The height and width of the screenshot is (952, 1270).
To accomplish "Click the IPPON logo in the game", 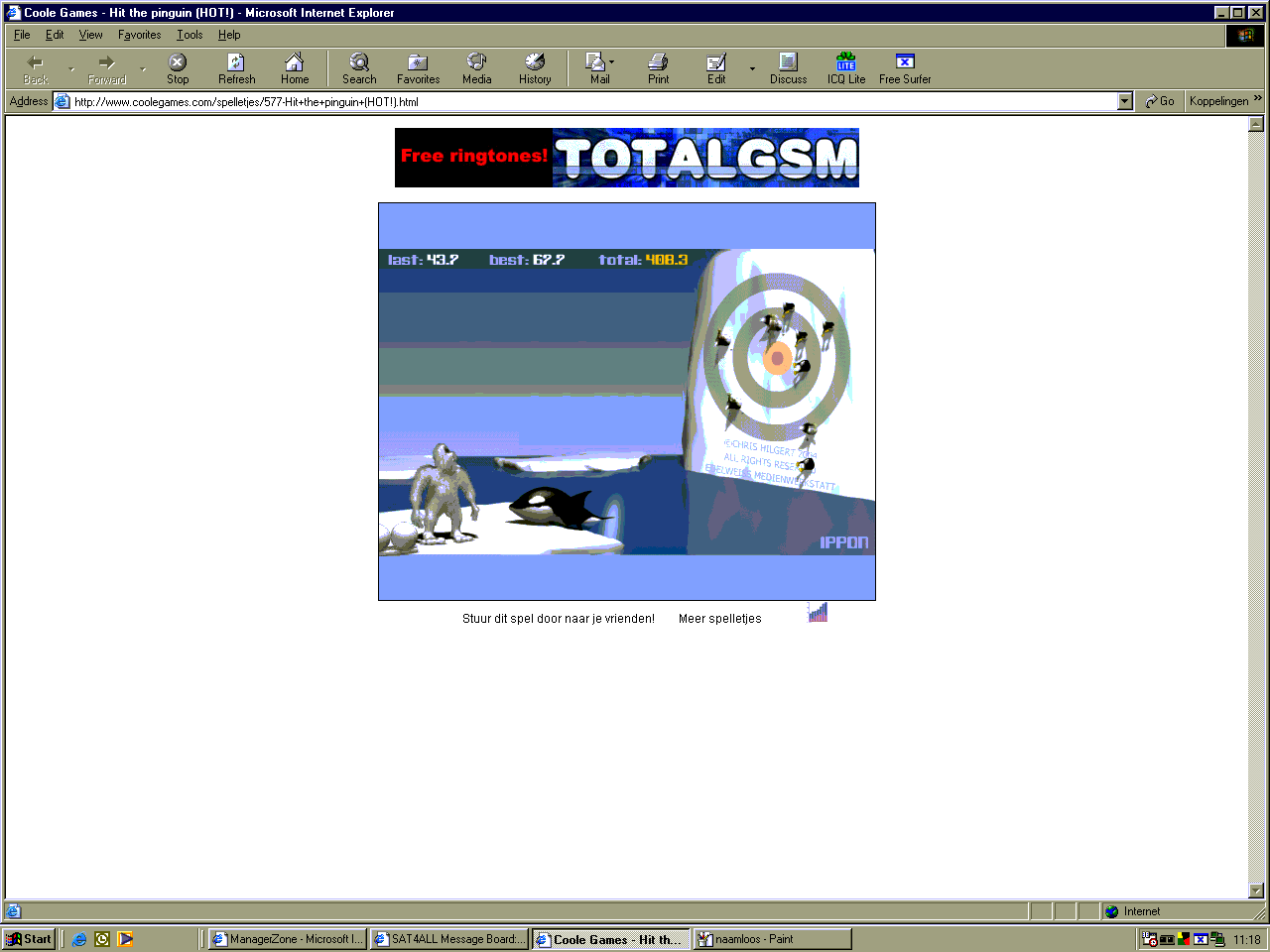I will pyautogui.click(x=844, y=542).
